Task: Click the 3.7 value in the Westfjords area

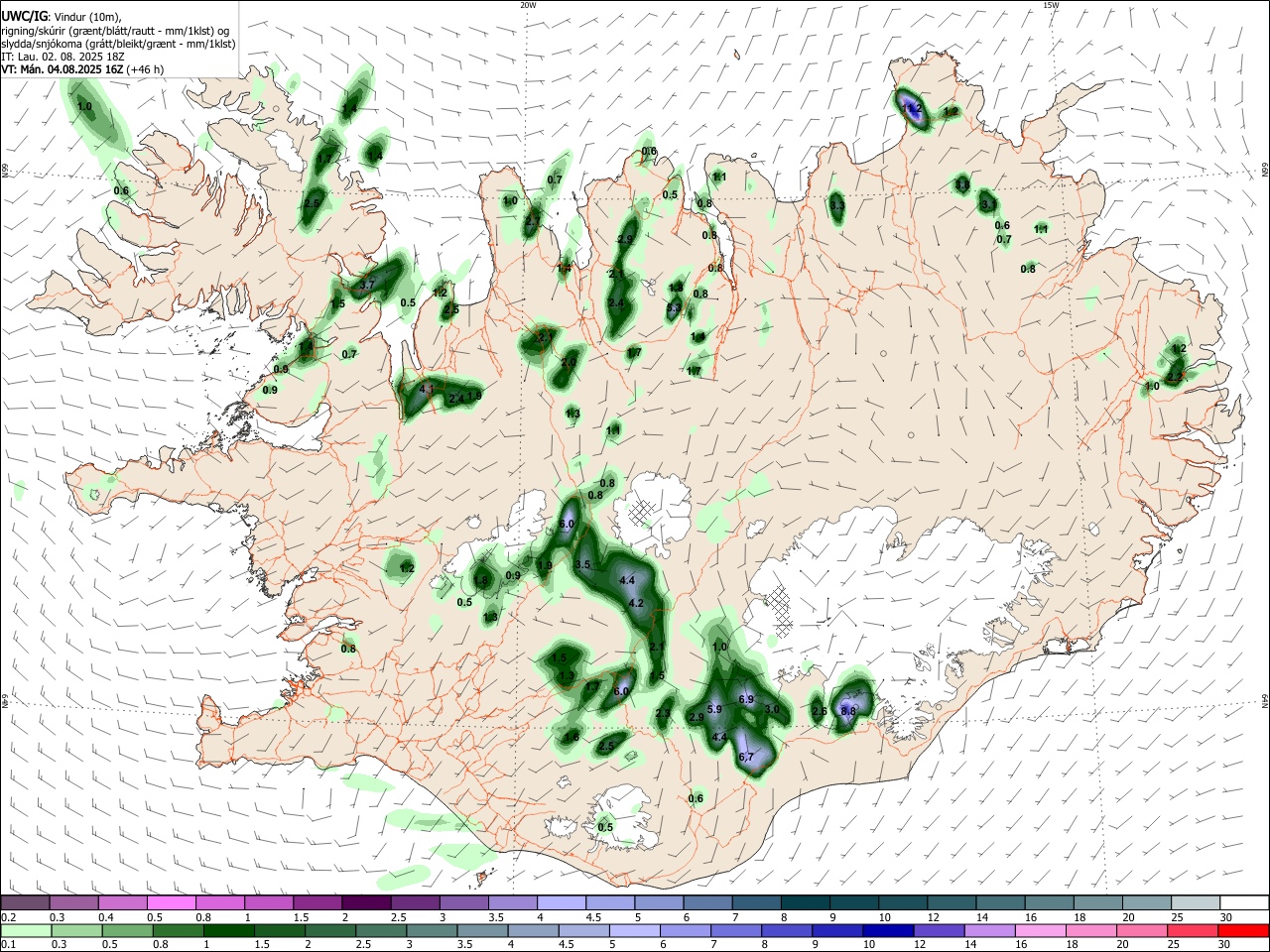Action: (x=367, y=285)
